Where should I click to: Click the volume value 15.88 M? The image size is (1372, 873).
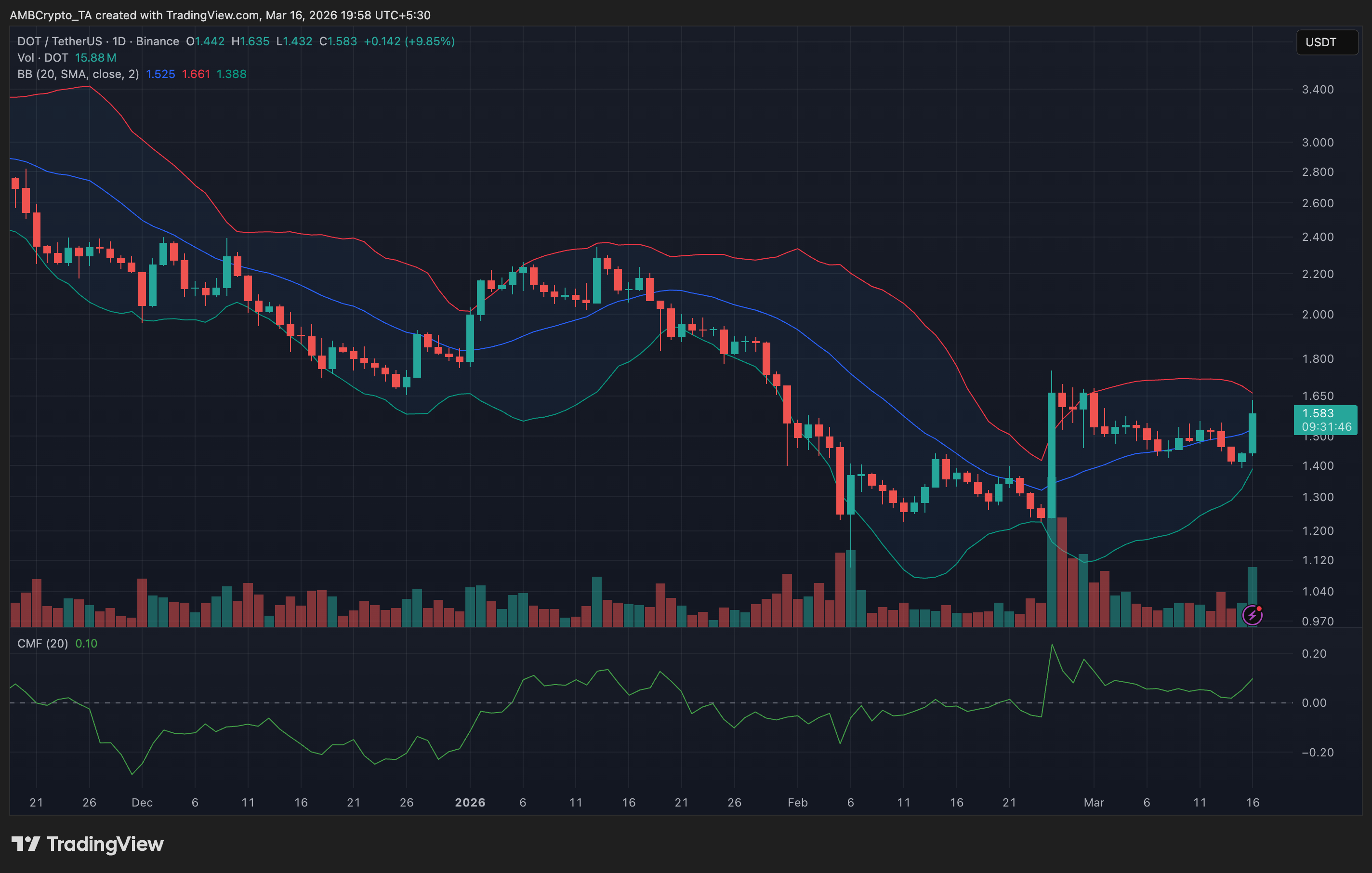pos(96,57)
